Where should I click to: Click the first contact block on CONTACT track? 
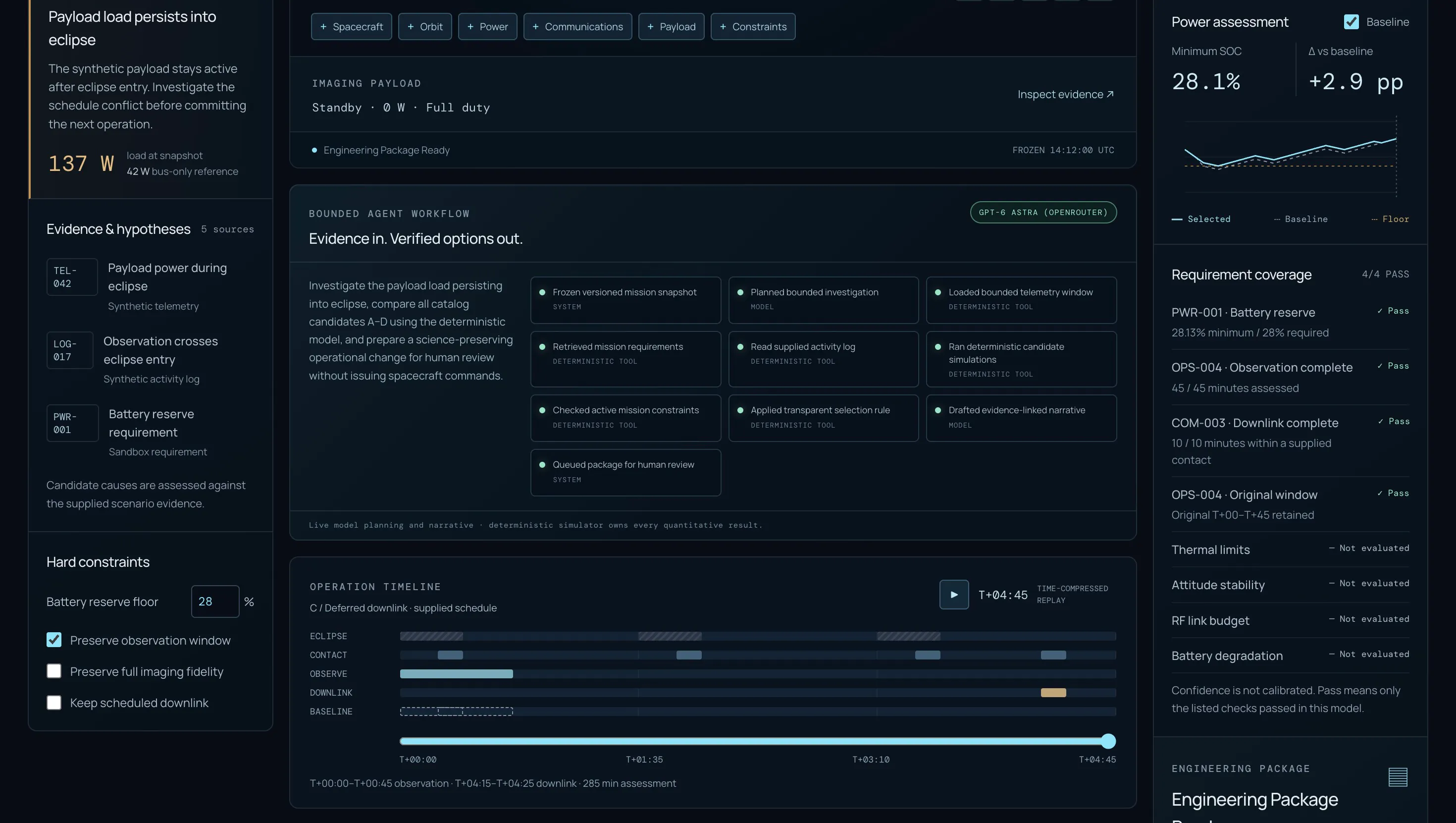coord(451,655)
